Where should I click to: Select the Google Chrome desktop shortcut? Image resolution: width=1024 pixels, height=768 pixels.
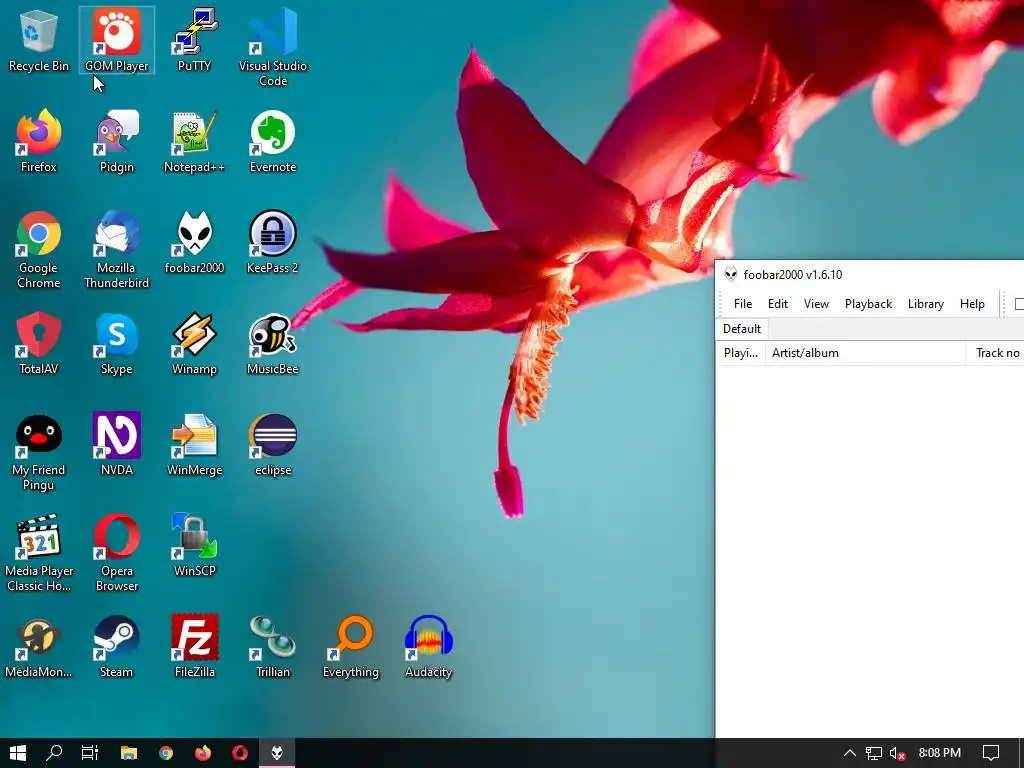tap(39, 250)
